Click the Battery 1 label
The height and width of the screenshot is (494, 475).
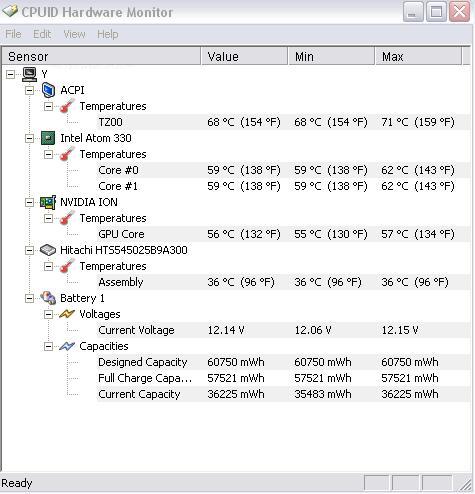[82, 298]
